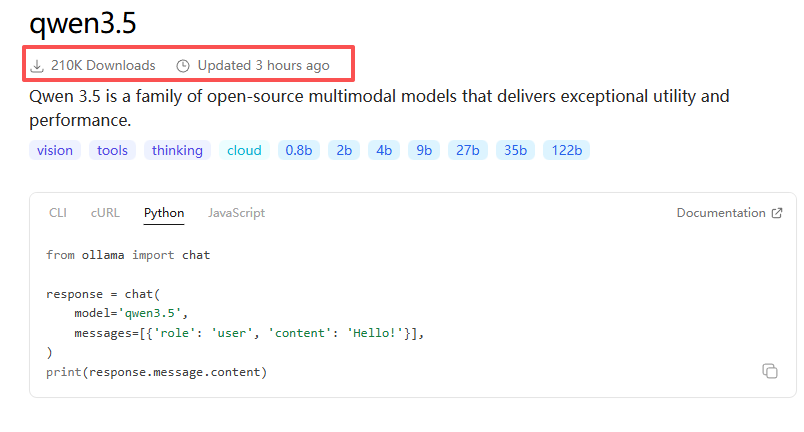Image resolution: width=804 pixels, height=432 pixels.
Task: Select the 122b model size tag
Action: 567,150
